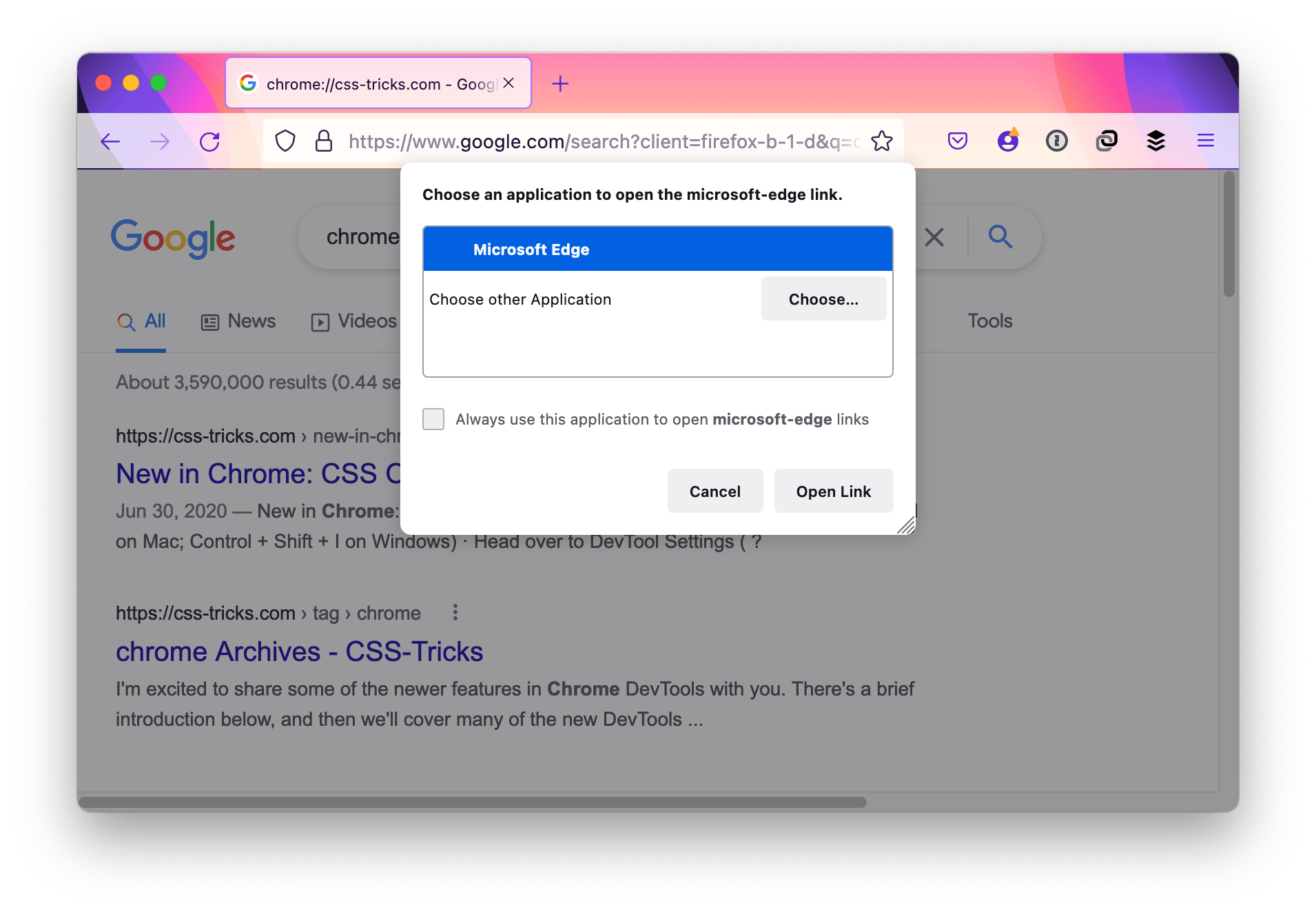Show site security lock information
Viewport: 1316px width, 914px height.
click(x=324, y=141)
